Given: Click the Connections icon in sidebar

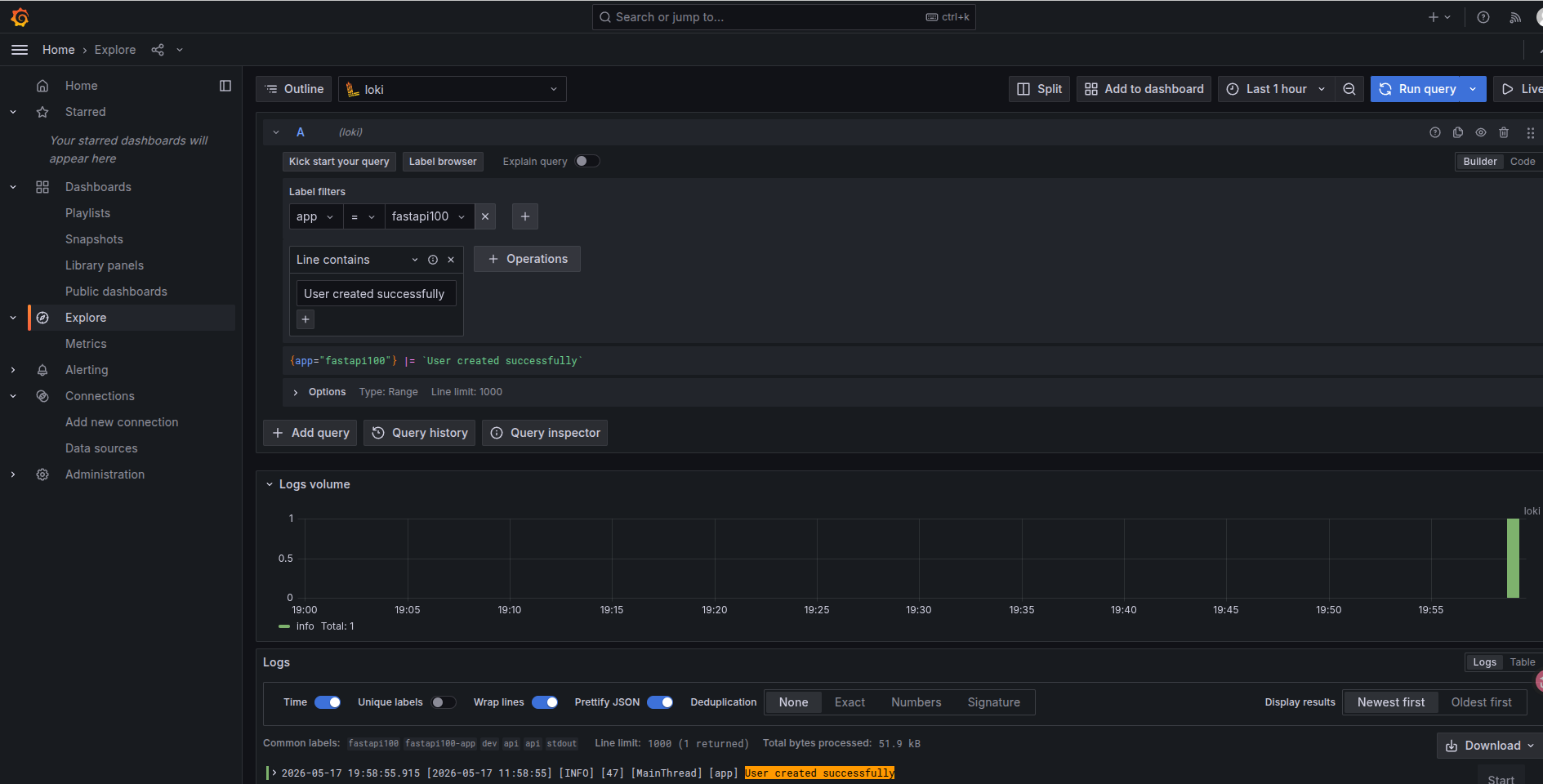Looking at the screenshot, I should pos(42,396).
